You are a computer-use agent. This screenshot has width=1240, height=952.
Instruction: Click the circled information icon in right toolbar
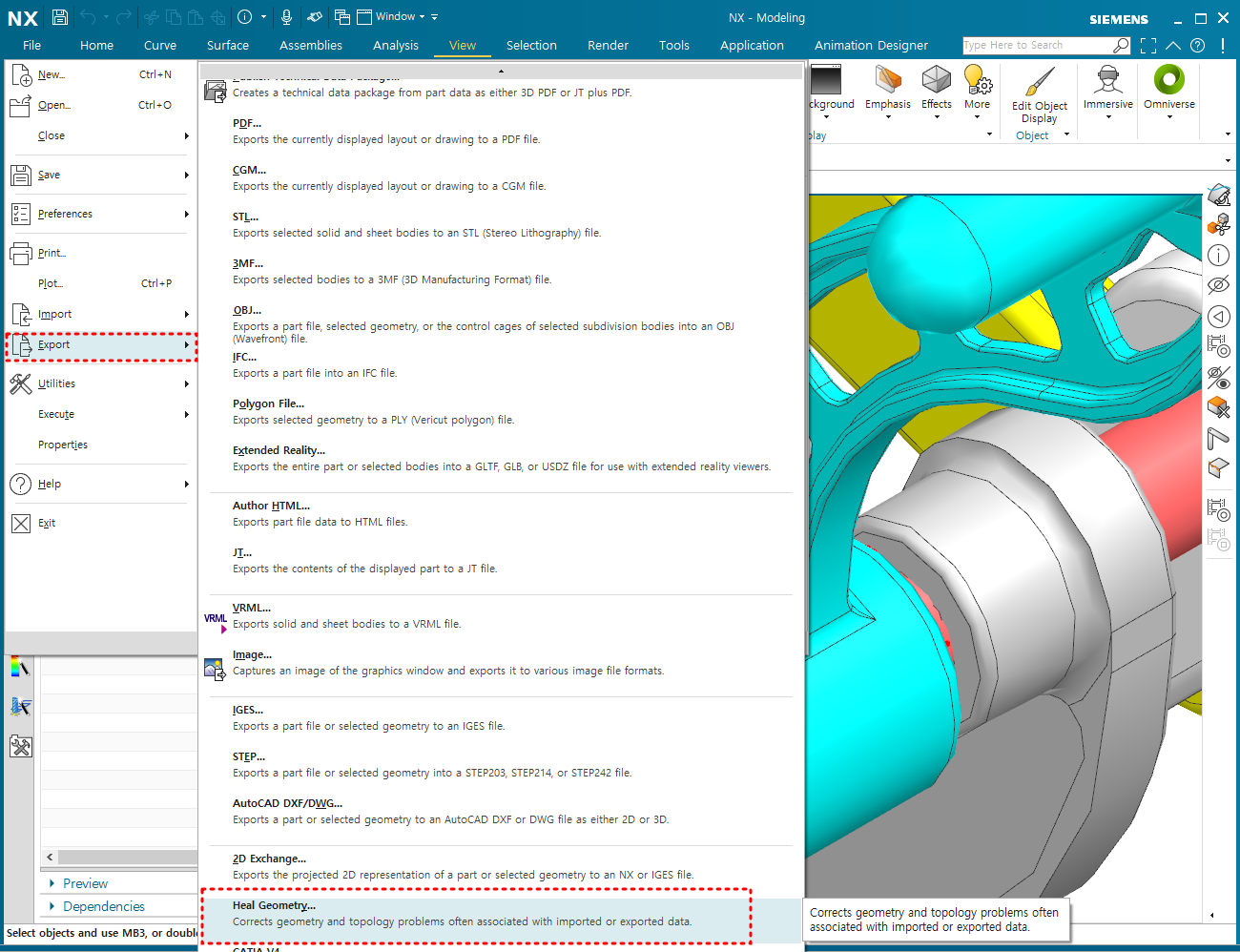(x=1219, y=255)
